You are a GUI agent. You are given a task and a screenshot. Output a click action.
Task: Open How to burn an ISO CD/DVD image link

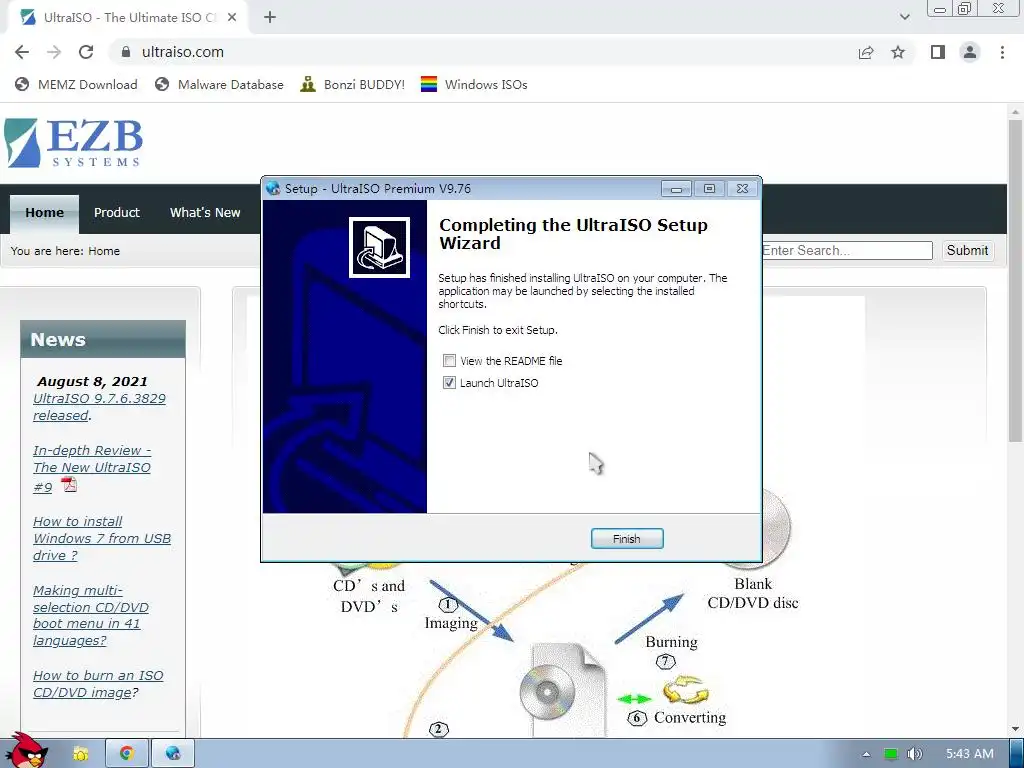98,684
